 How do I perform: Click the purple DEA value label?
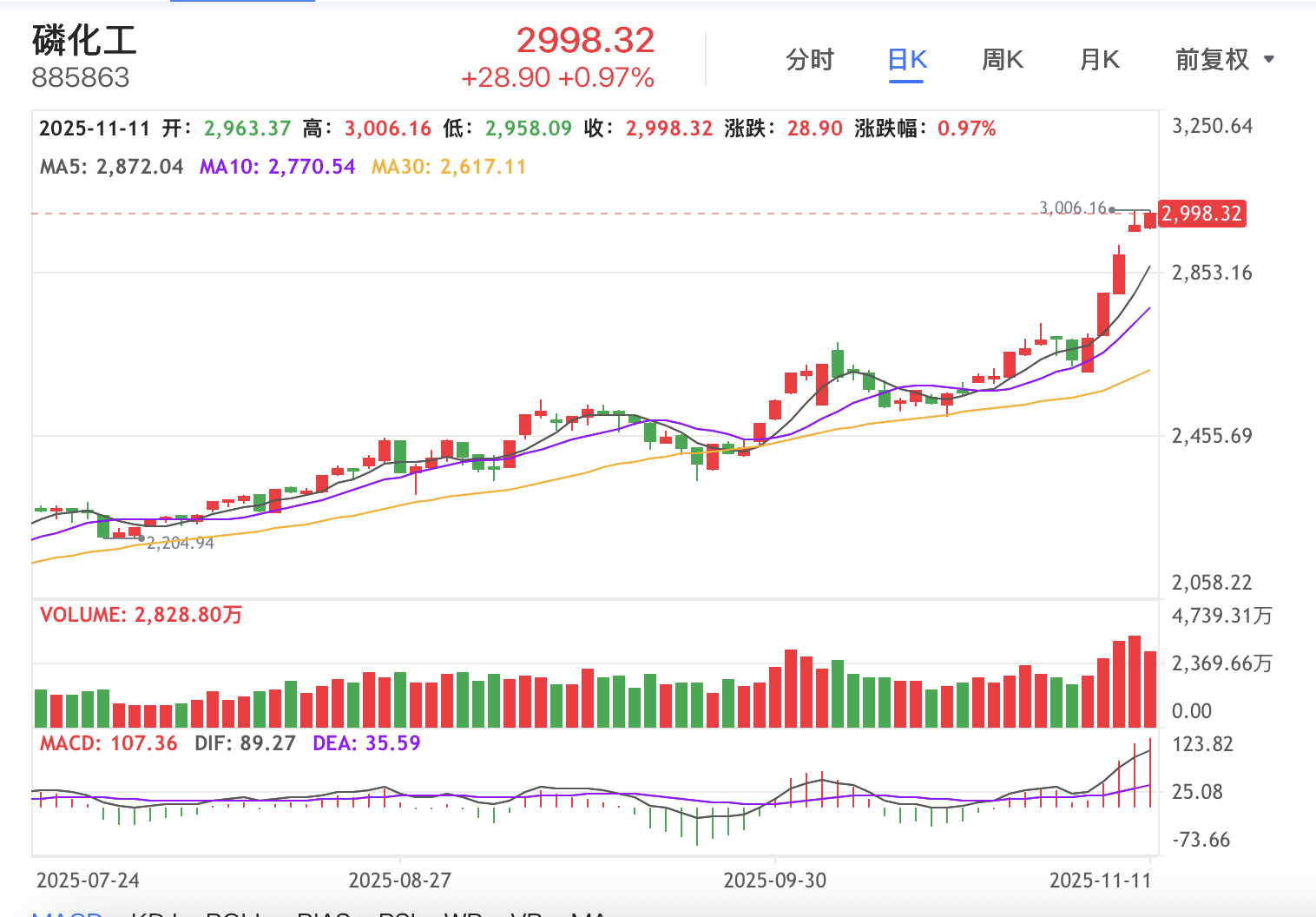click(366, 743)
